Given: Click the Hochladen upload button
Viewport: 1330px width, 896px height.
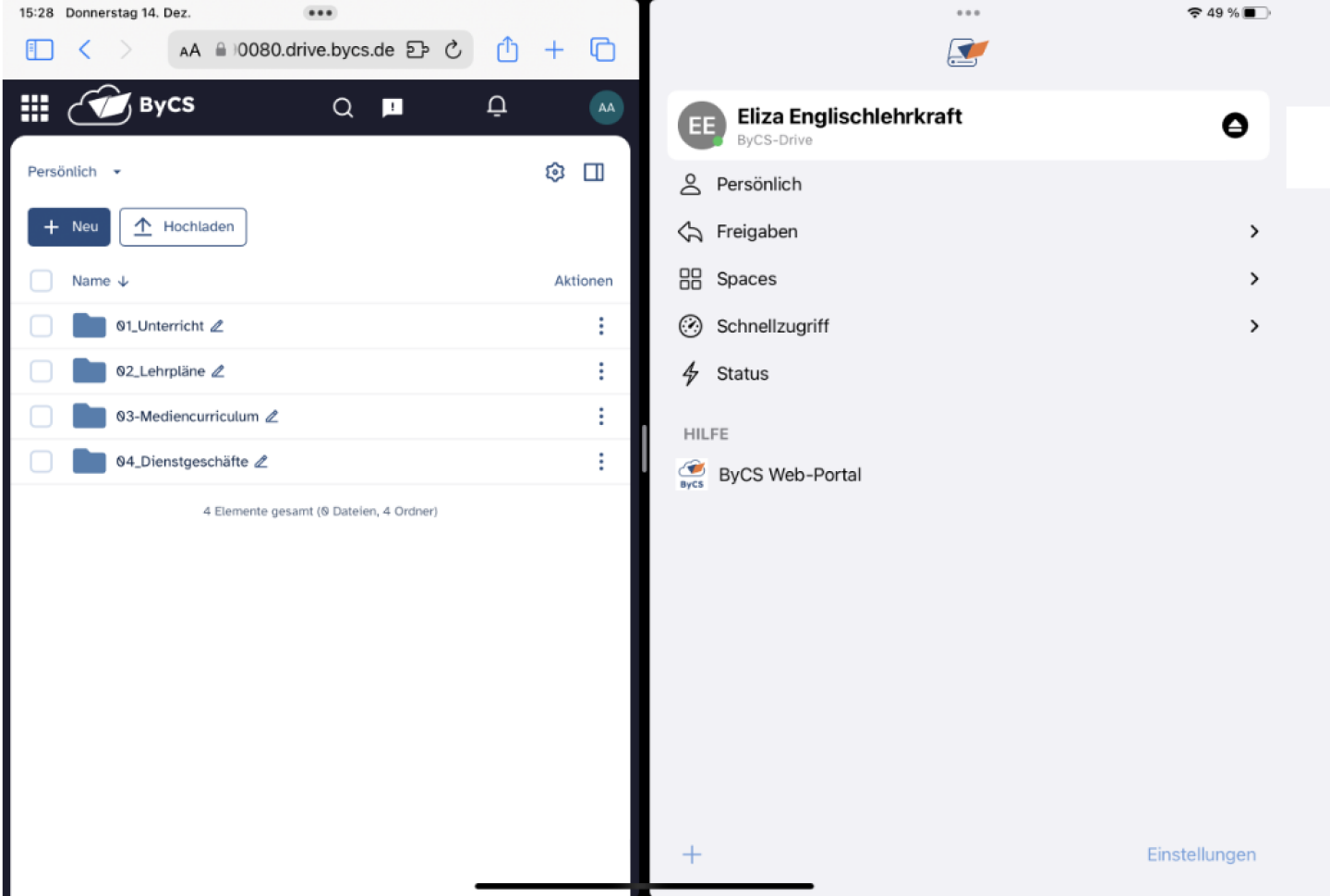Looking at the screenshot, I should tap(183, 226).
